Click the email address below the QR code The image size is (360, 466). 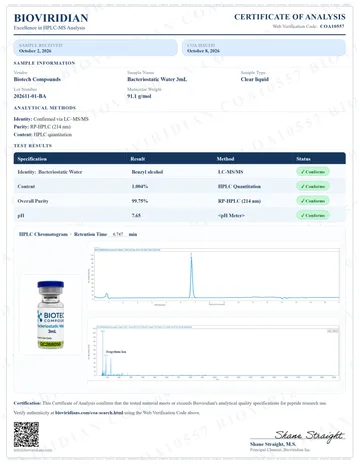(33, 450)
